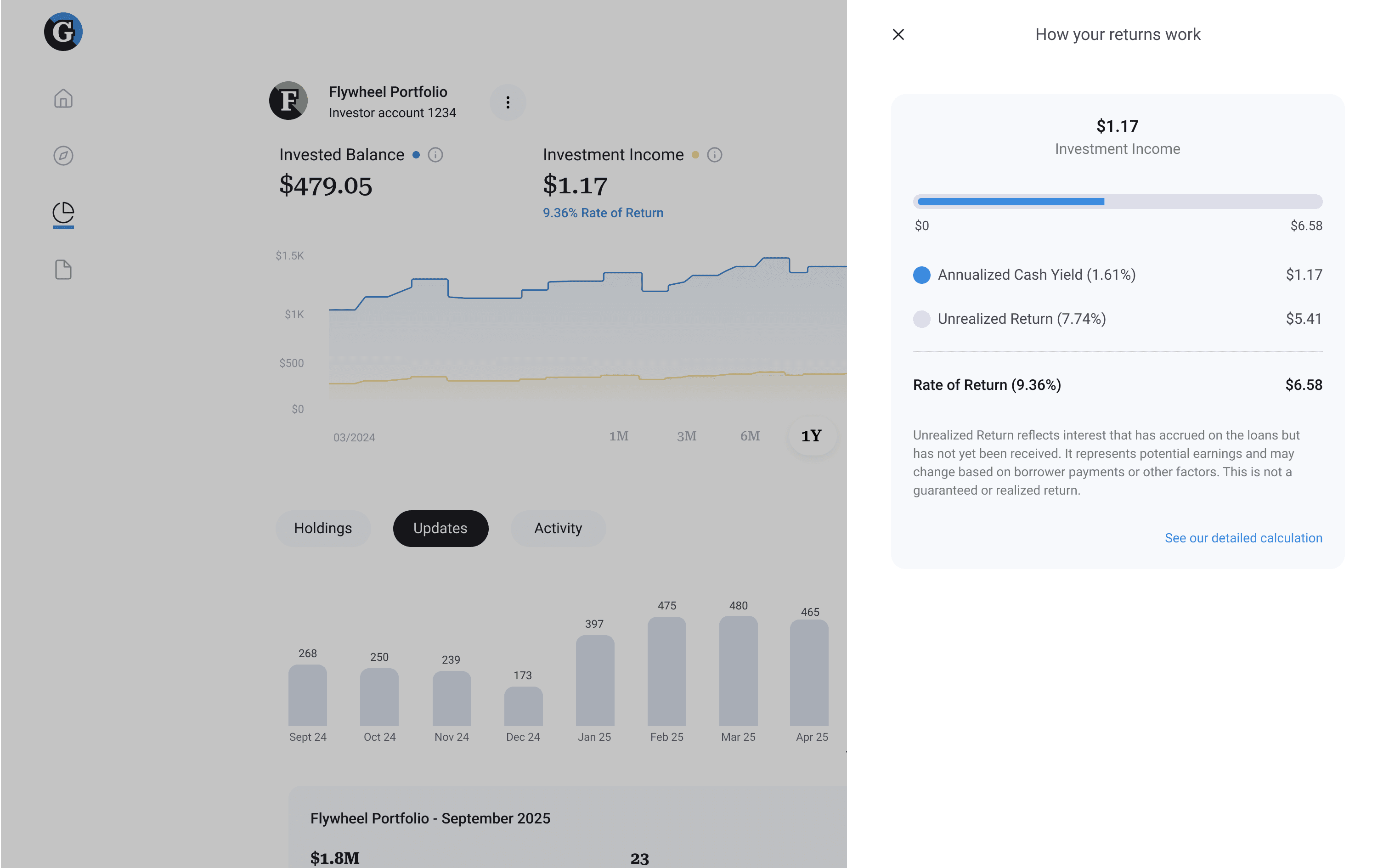Click the blue Annualized Cash Yield swatch
The image size is (1389, 868).
point(921,275)
